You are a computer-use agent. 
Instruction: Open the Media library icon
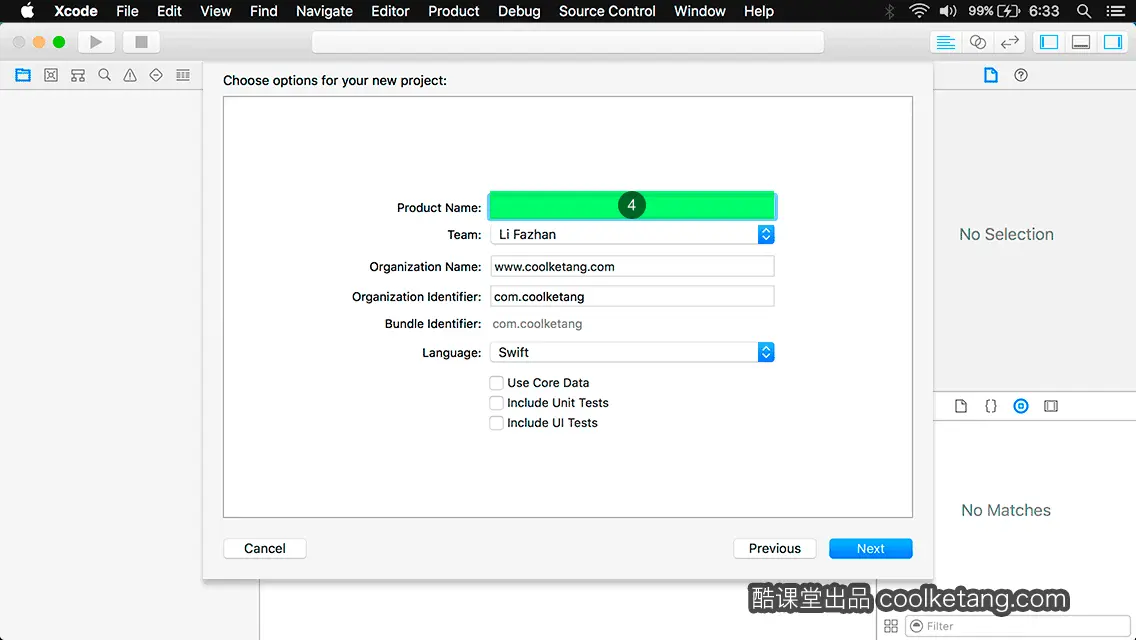(1051, 406)
